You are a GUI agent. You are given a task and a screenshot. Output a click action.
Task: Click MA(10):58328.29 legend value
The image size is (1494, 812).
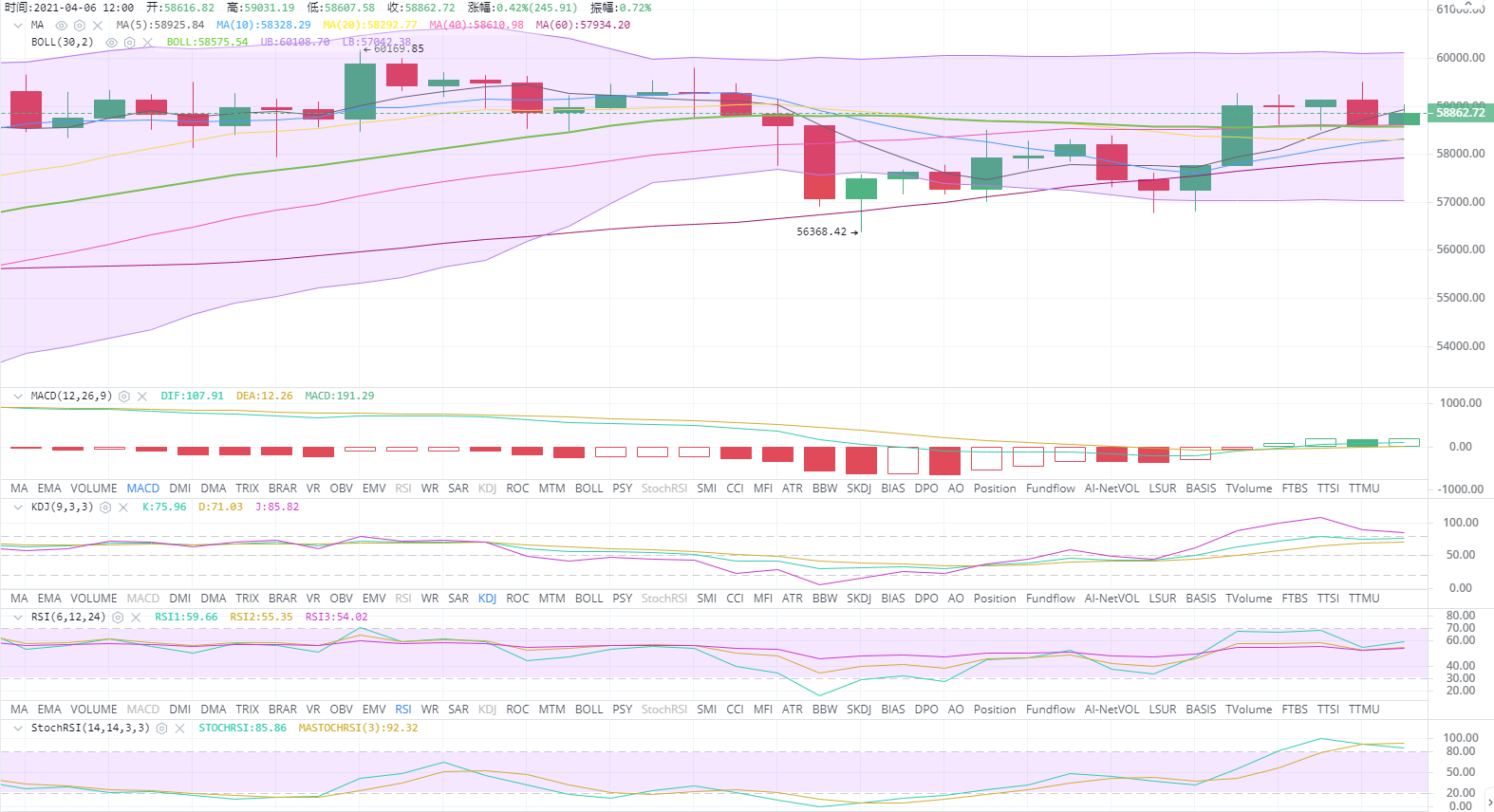264,26
